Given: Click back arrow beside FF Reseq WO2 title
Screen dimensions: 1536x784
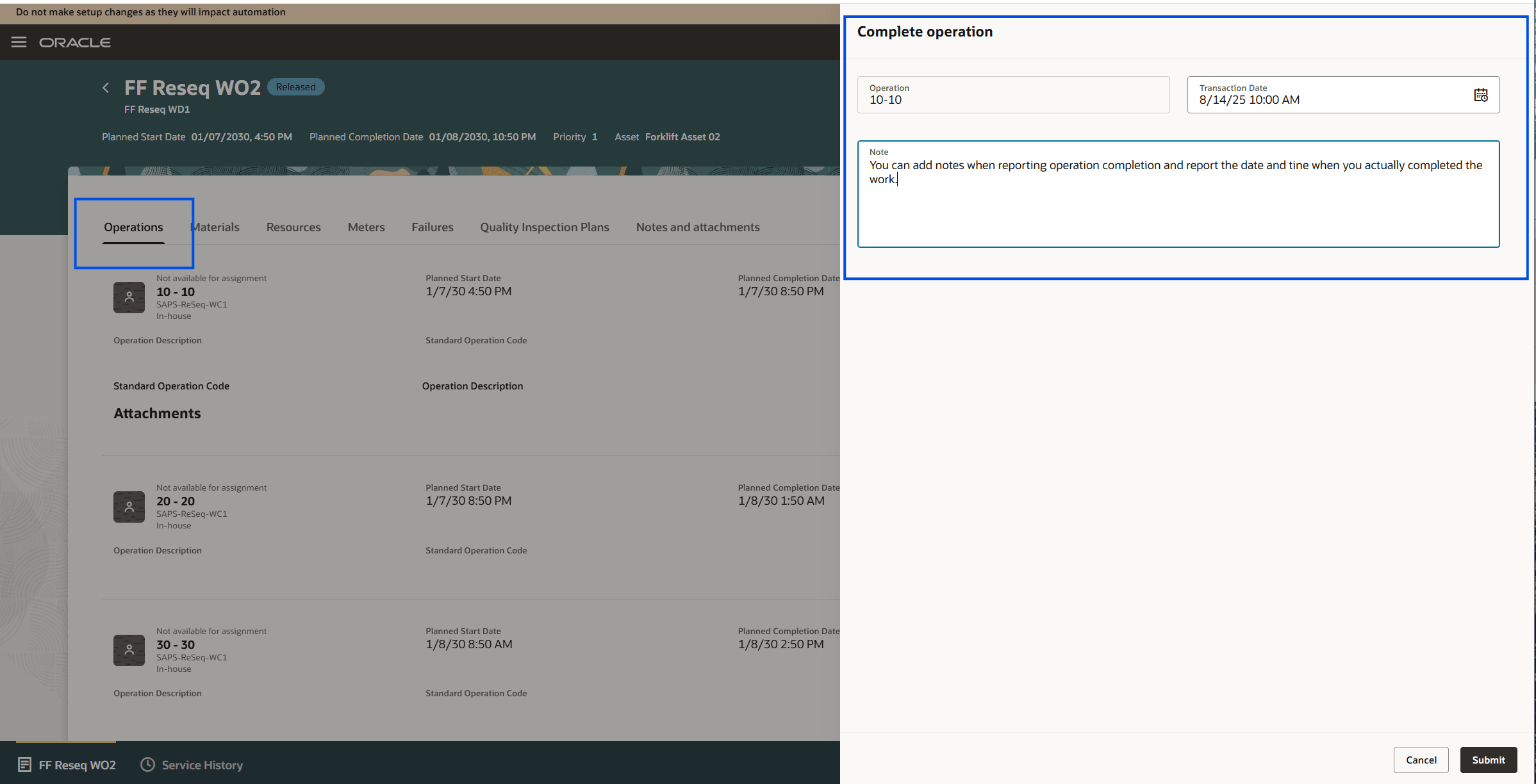Looking at the screenshot, I should [106, 87].
